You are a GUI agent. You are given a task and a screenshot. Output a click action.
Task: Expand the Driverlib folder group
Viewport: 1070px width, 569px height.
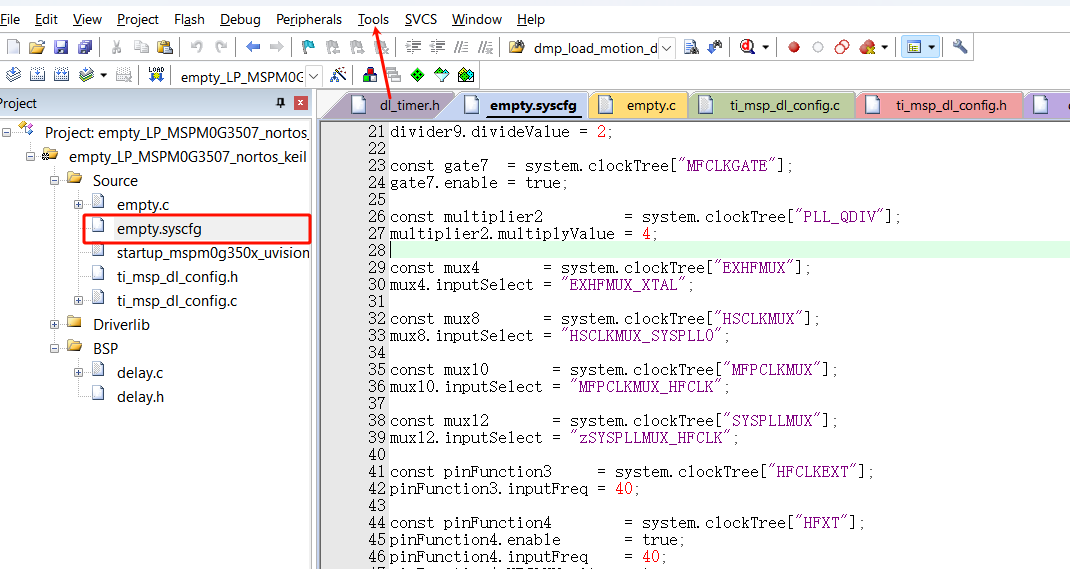55,325
